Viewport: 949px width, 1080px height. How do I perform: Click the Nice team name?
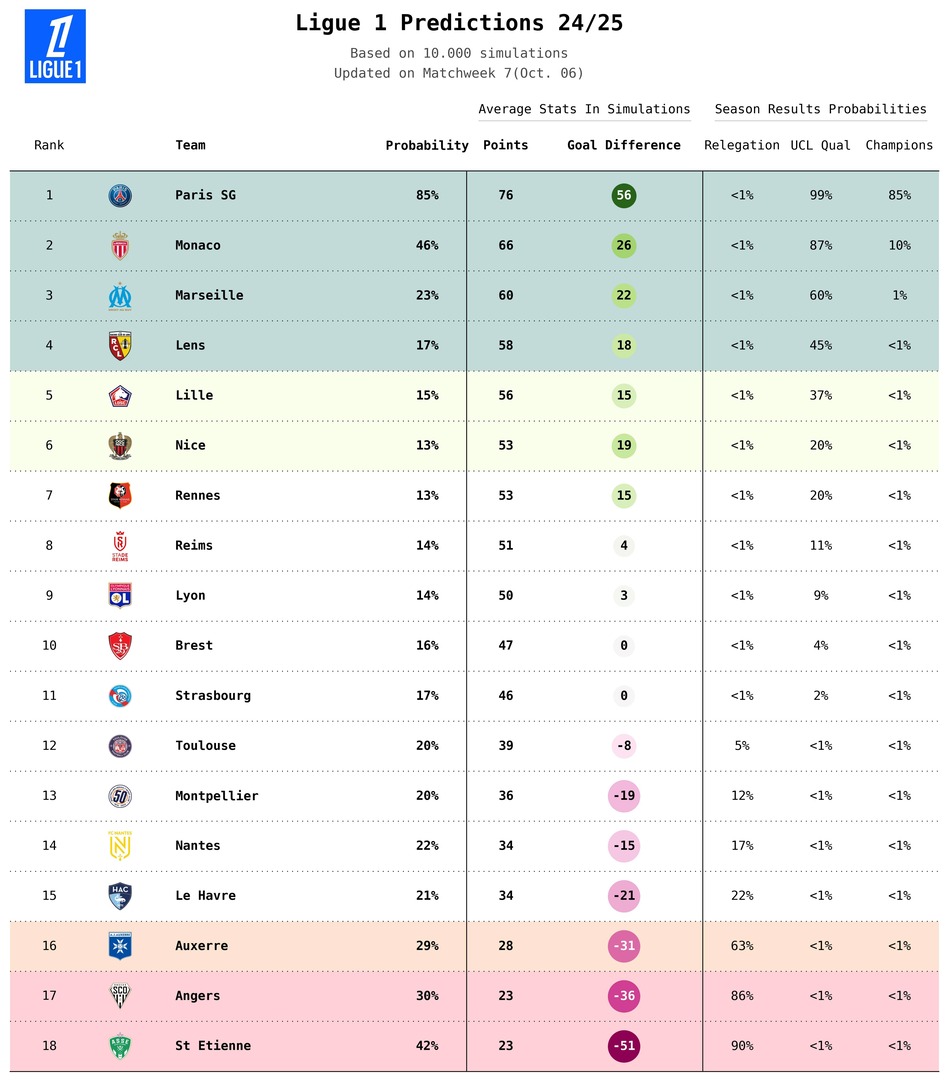[190, 446]
